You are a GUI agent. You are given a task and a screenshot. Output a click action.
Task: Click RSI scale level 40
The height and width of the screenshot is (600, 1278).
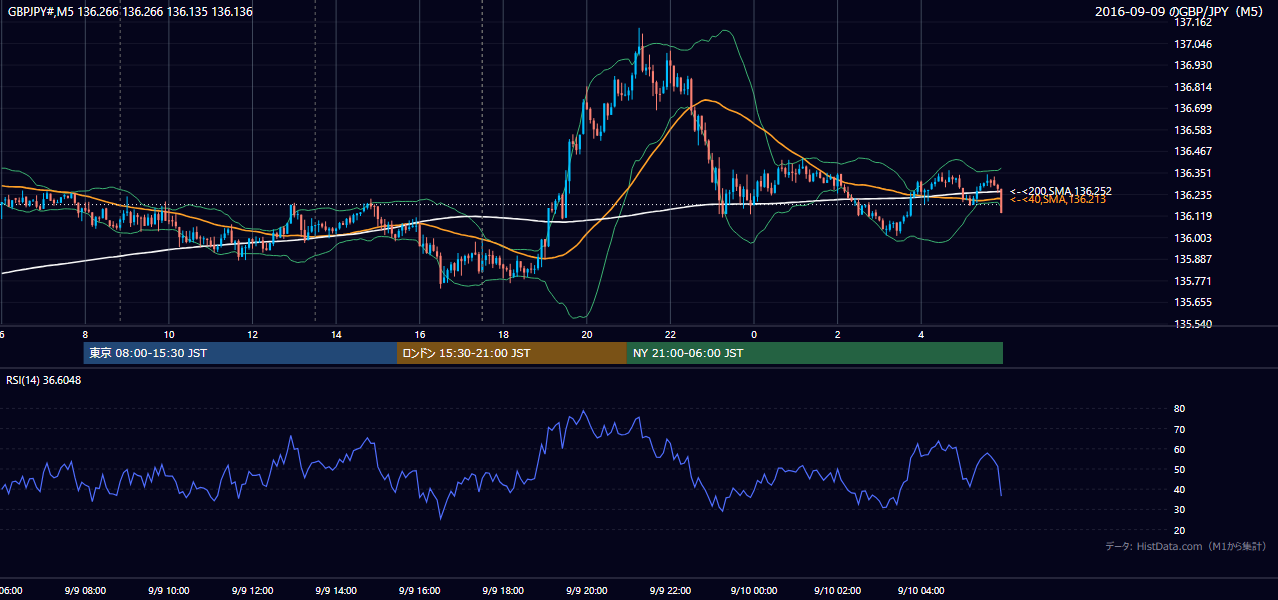coord(1179,489)
